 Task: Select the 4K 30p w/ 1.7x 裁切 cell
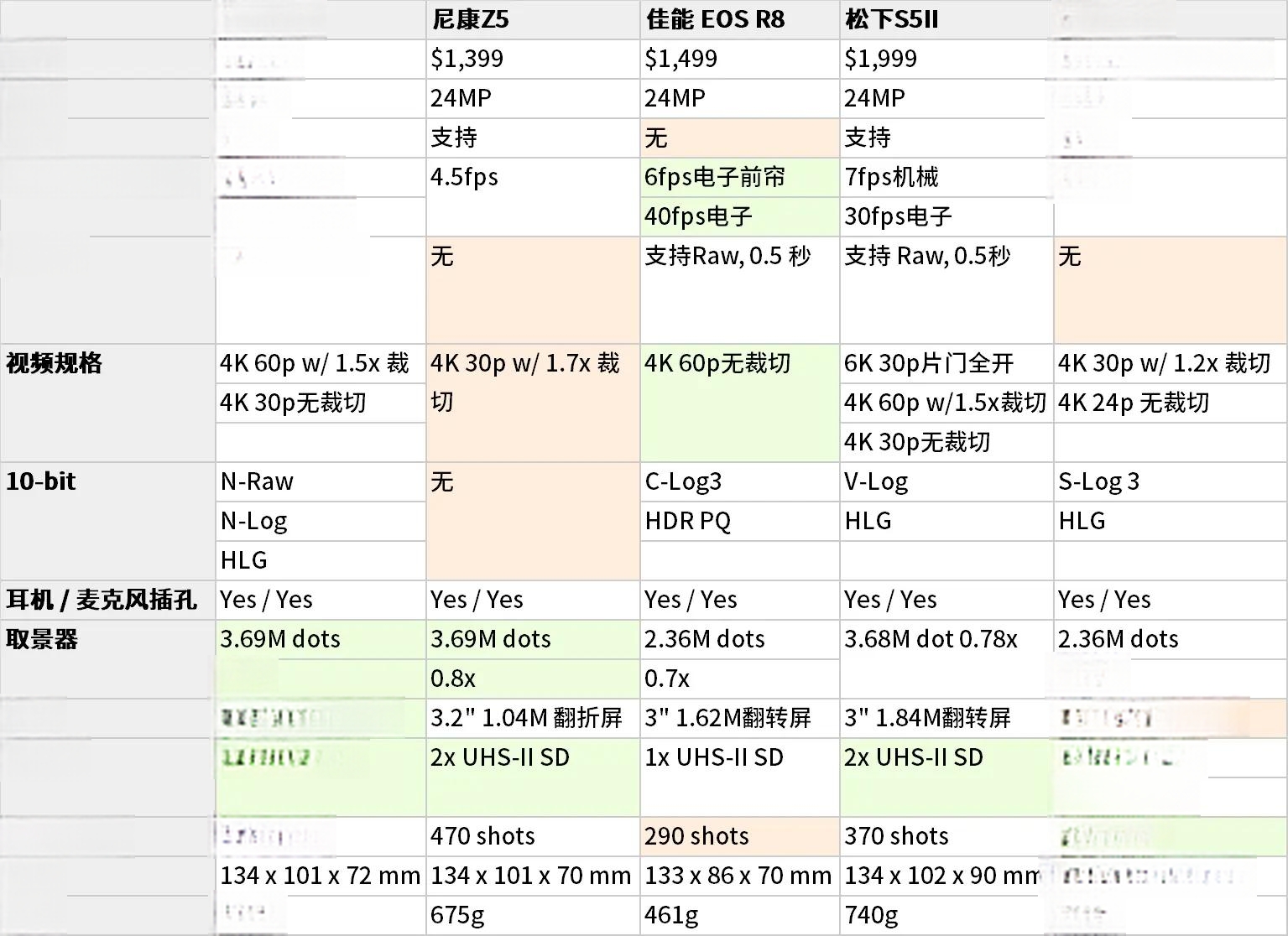coord(533,403)
